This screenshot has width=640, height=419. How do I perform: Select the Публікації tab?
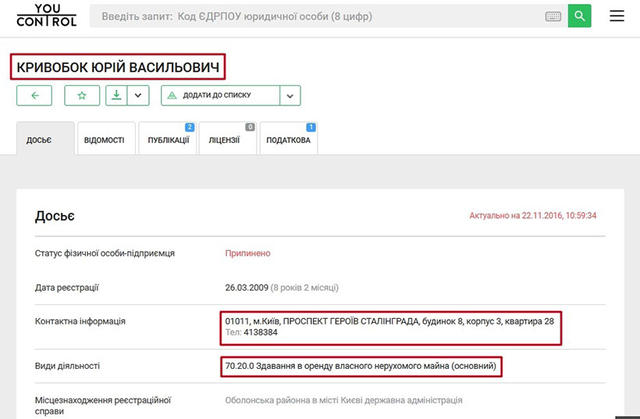pos(167,141)
